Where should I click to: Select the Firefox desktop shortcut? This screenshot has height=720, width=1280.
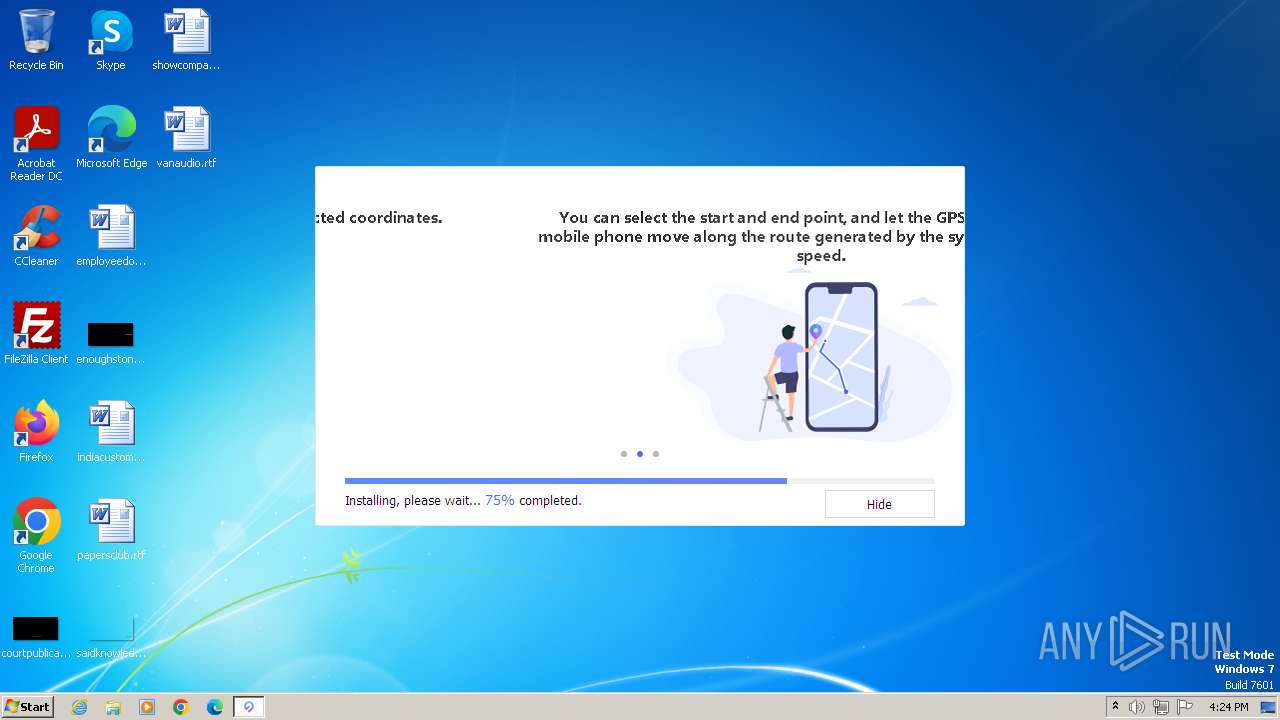[x=36, y=433]
